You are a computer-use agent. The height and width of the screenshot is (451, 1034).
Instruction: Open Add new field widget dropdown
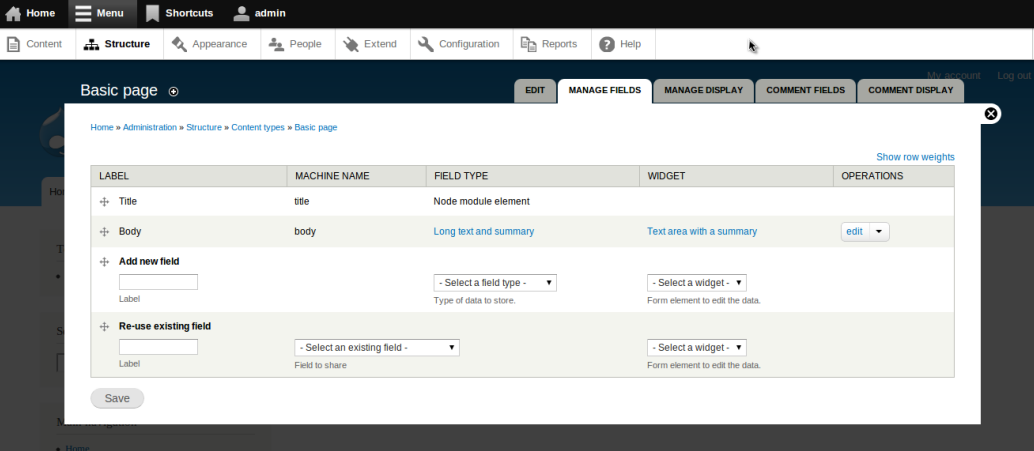(697, 283)
